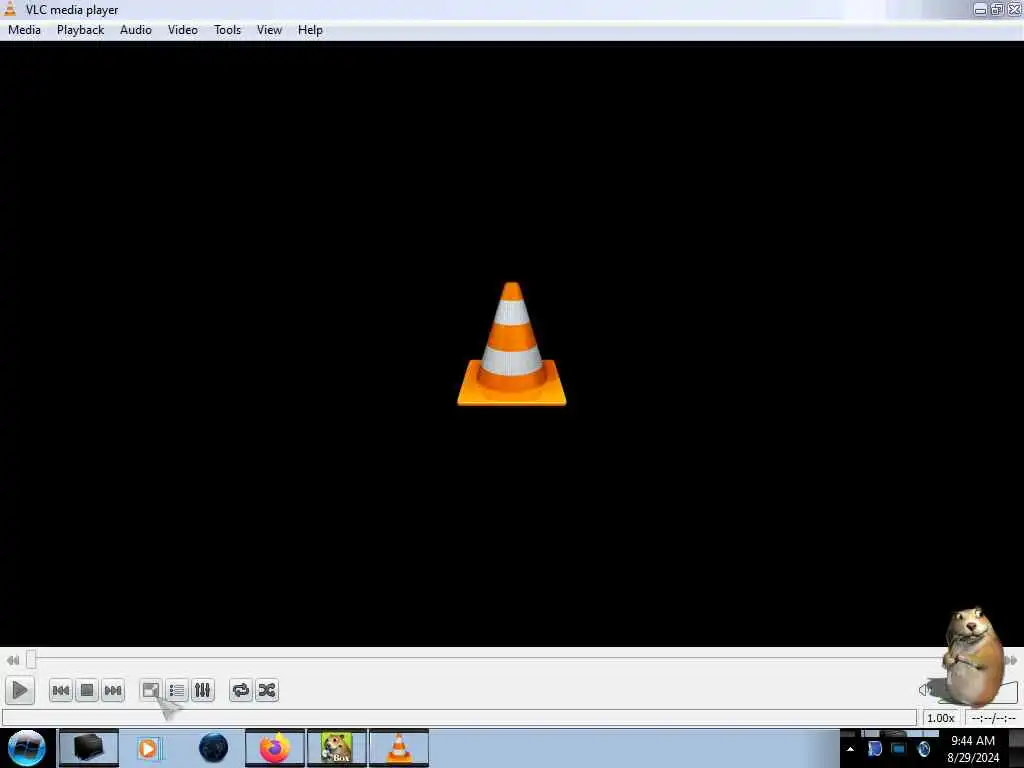Image resolution: width=1024 pixels, height=768 pixels.
Task: Open the Audio menu
Action: pyautogui.click(x=136, y=30)
